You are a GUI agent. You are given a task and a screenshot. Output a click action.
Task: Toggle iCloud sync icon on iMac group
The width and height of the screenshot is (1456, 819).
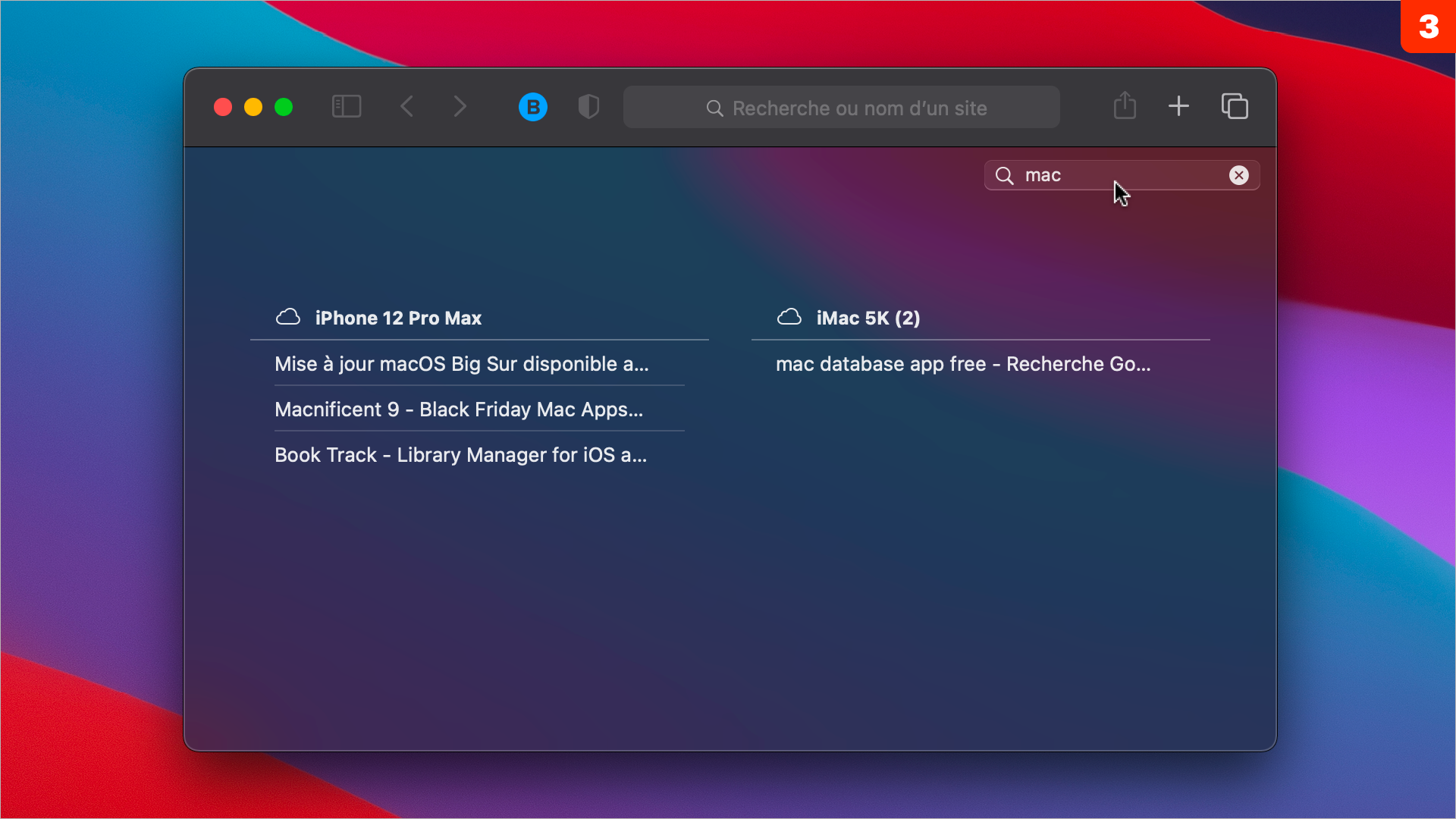(789, 318)
